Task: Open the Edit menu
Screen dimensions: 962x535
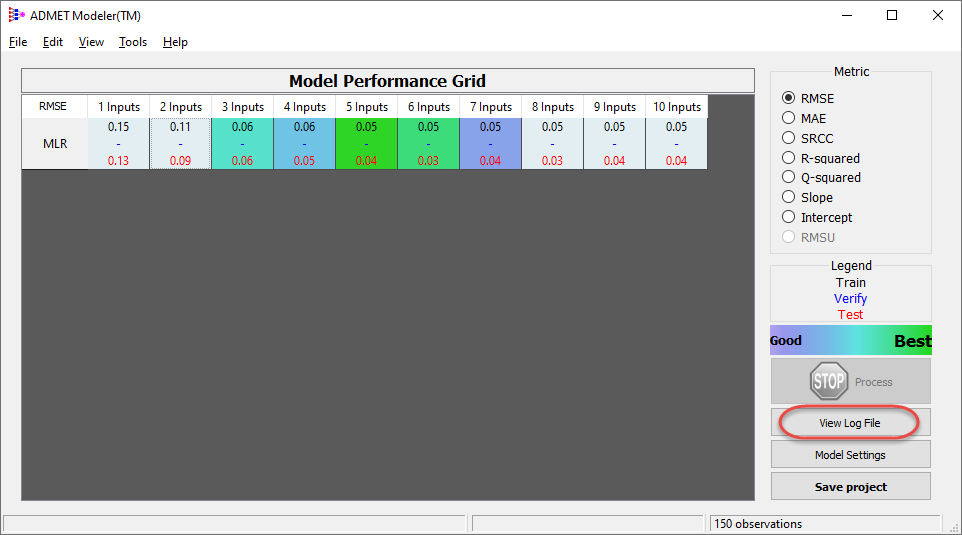Action: coord(53,42)
